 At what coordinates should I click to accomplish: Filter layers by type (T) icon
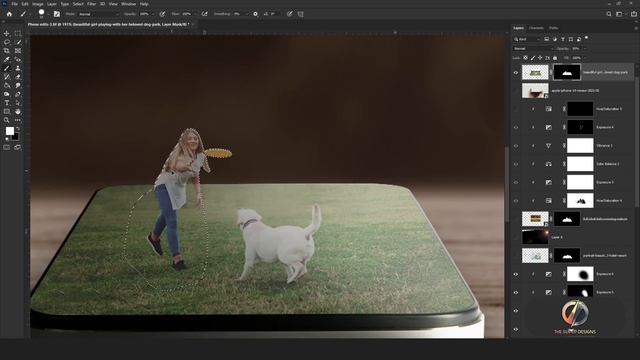[x=562, y=39]
